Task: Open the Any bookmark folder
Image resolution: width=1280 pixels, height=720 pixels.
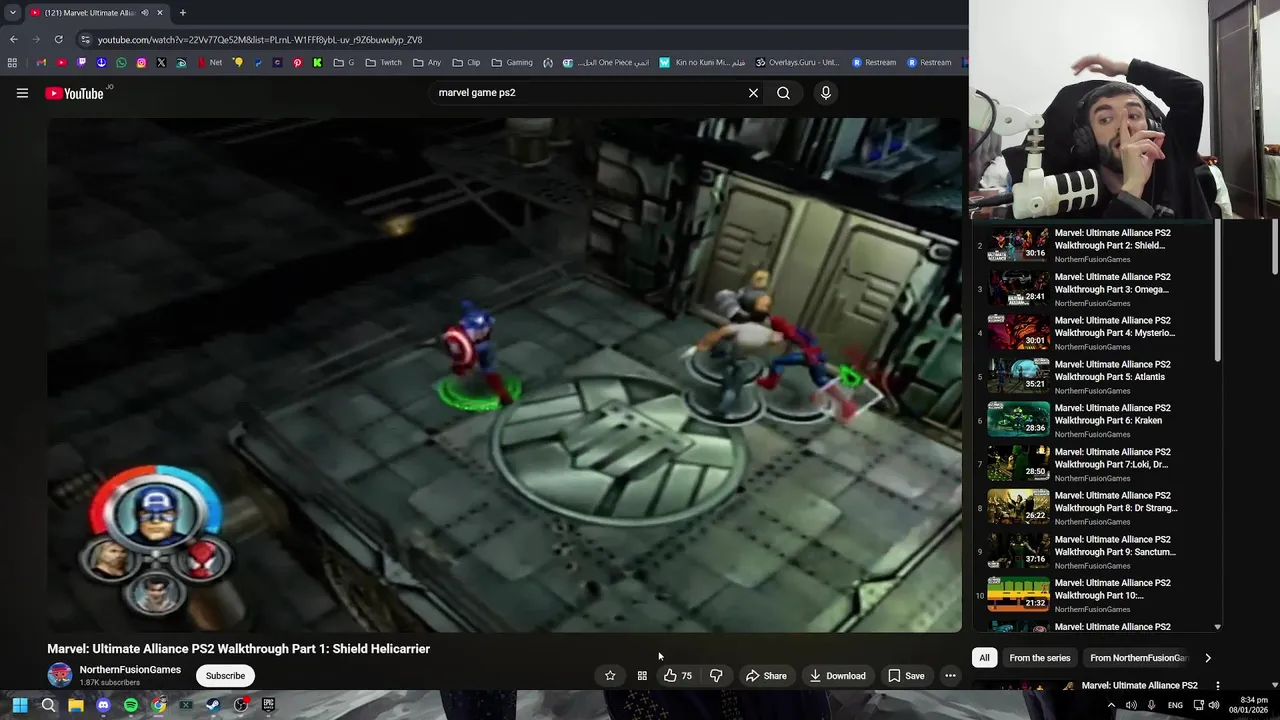Action: pos(426,63)
